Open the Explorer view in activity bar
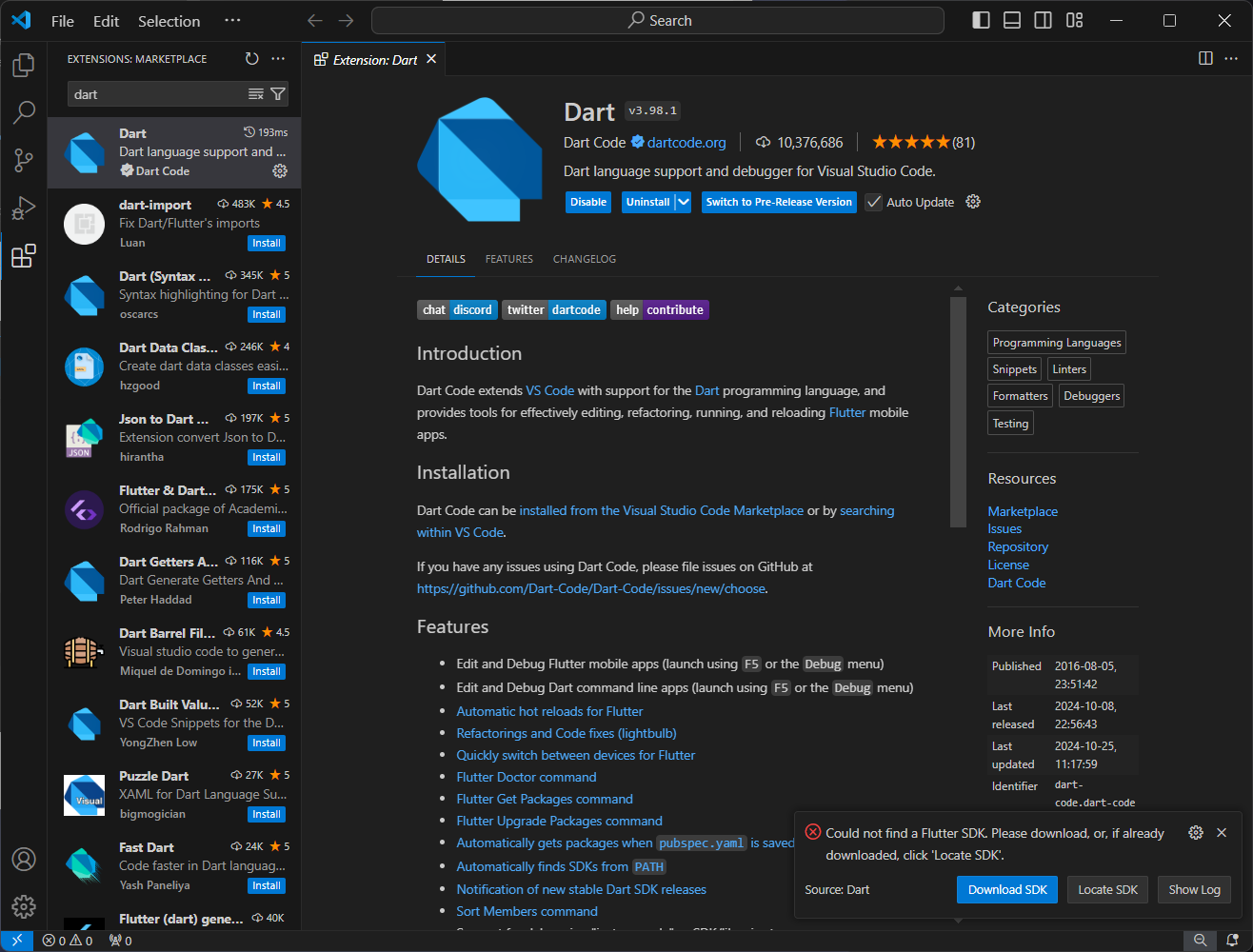 [x=24, y=65]
